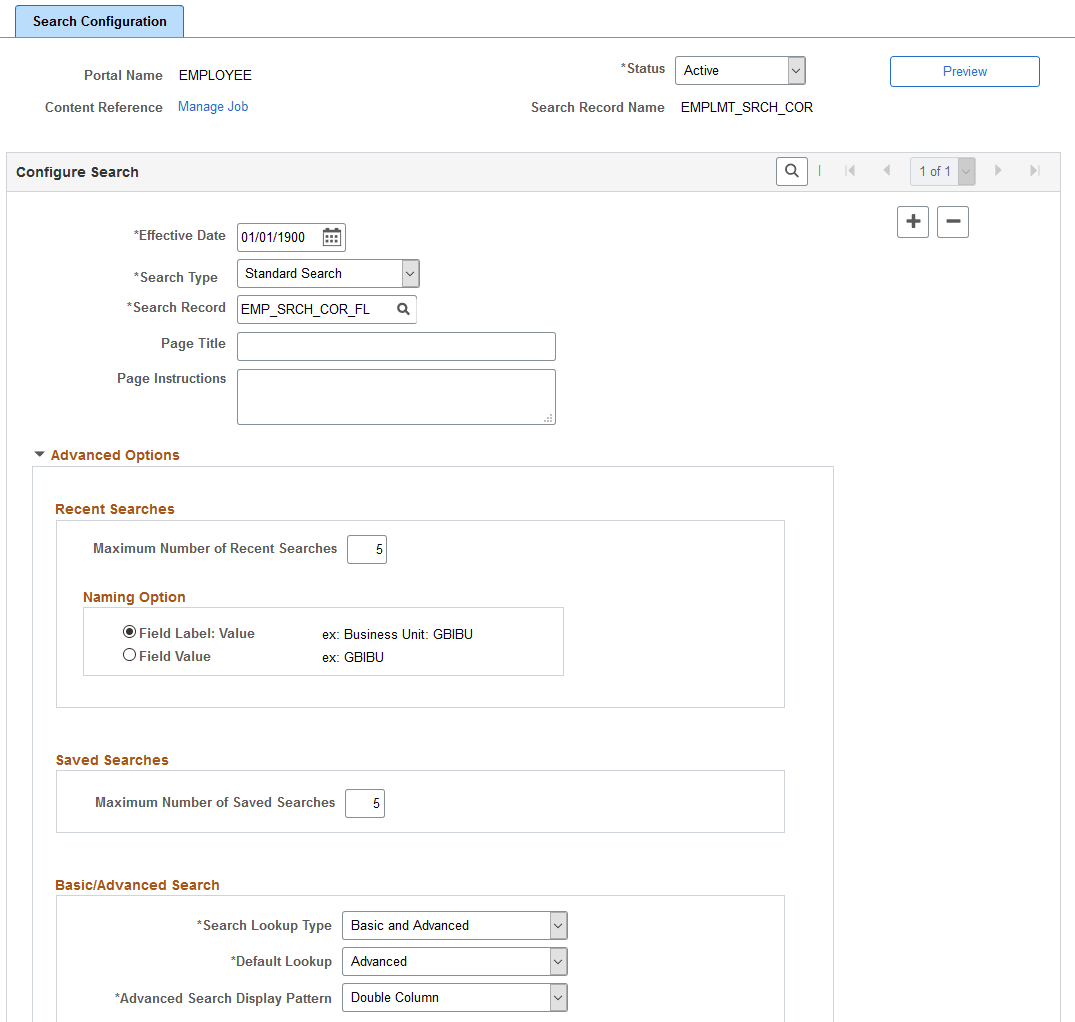Open the Default Lookup dropdown
The image size is (1075, 1022).
(x=556, y=961)
